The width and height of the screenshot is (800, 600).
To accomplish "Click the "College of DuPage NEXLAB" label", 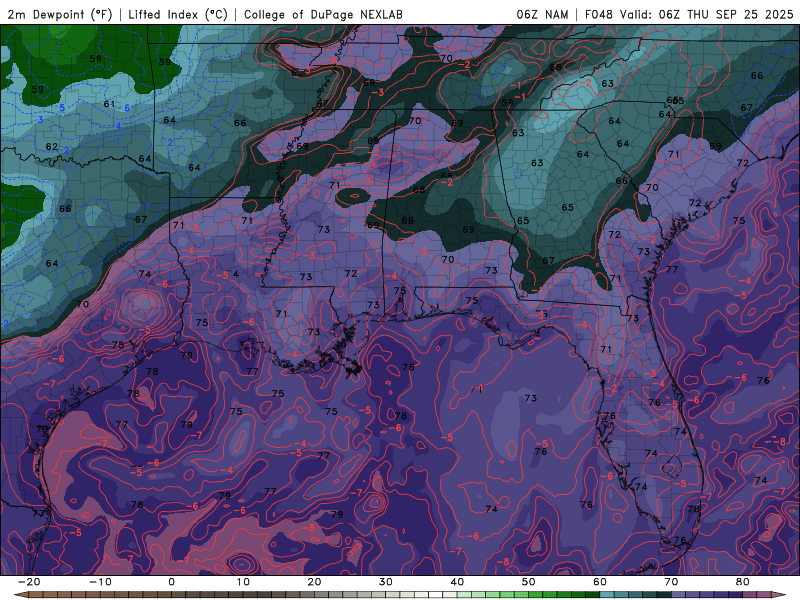I will [x=323, y=15].
